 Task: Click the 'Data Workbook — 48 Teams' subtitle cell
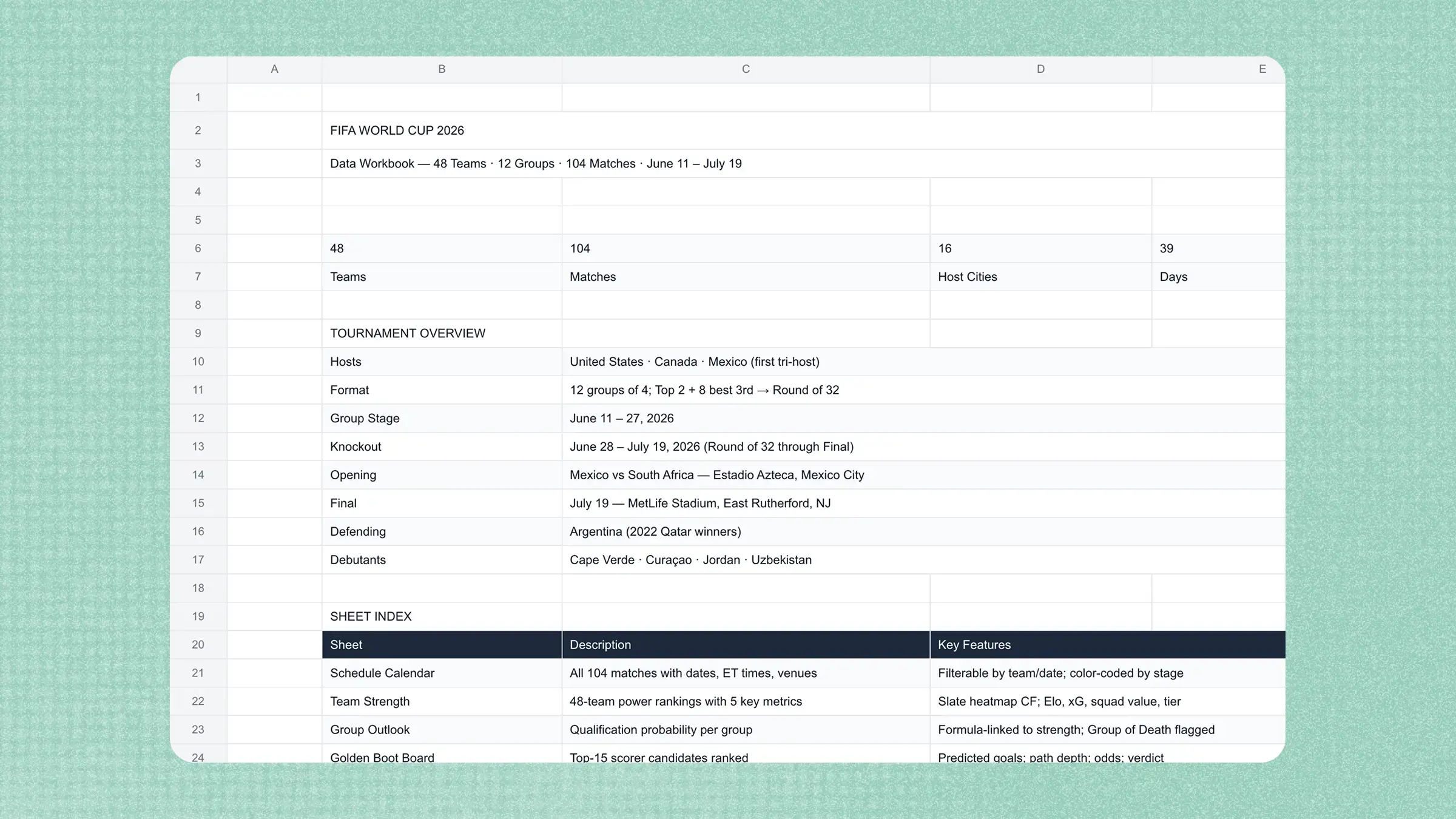803,163
